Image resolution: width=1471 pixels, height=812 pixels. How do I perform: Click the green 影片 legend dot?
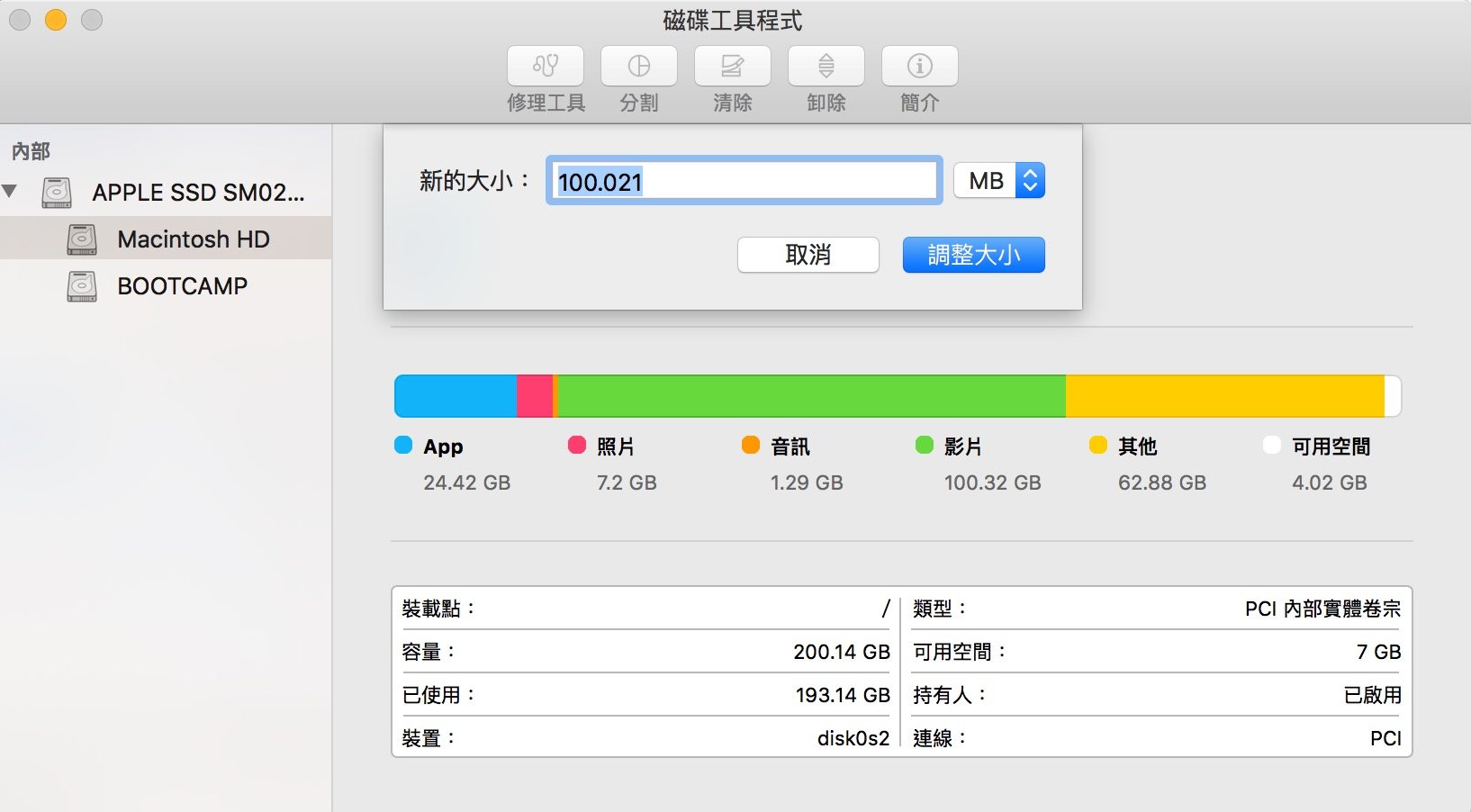click(923, 446)
